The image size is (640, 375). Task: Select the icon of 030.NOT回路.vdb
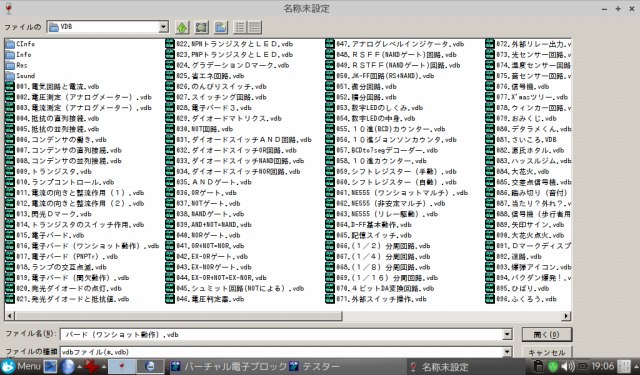170,129
